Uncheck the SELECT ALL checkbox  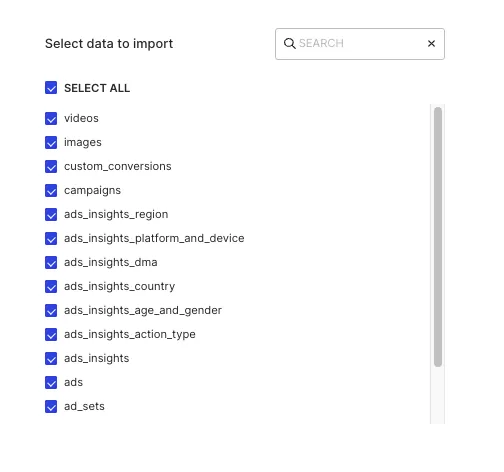click(51, 88)
